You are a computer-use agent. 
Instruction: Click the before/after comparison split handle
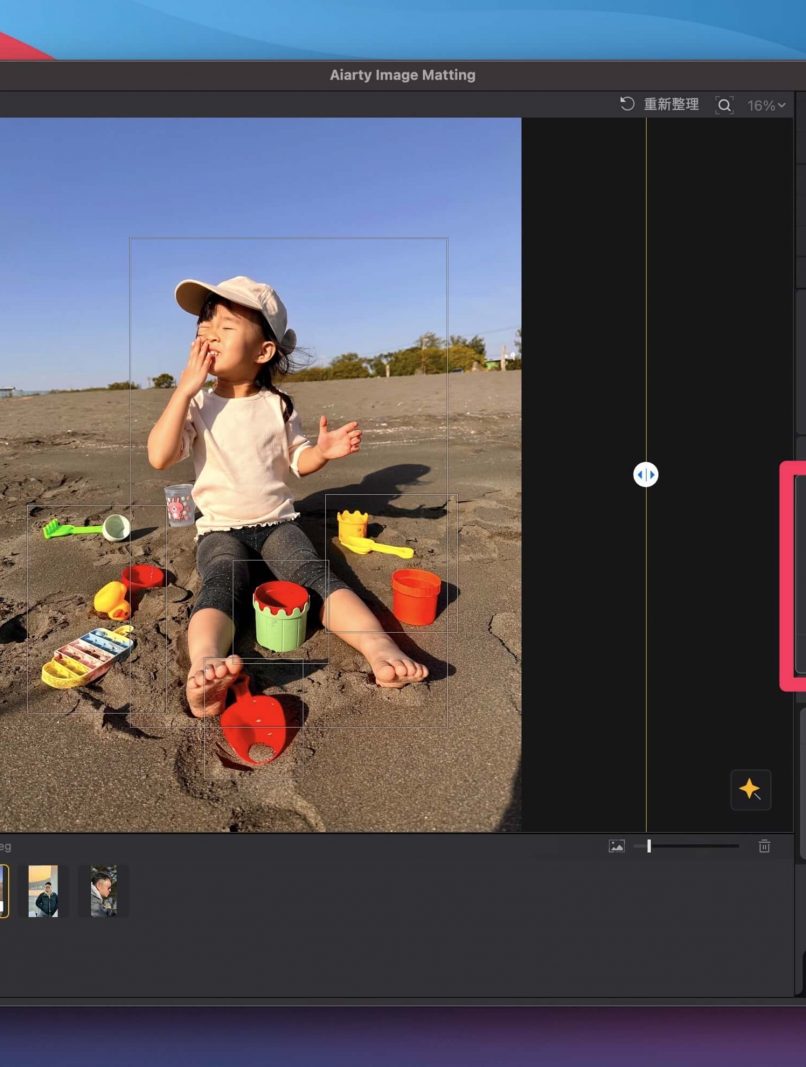pos(646,475)
